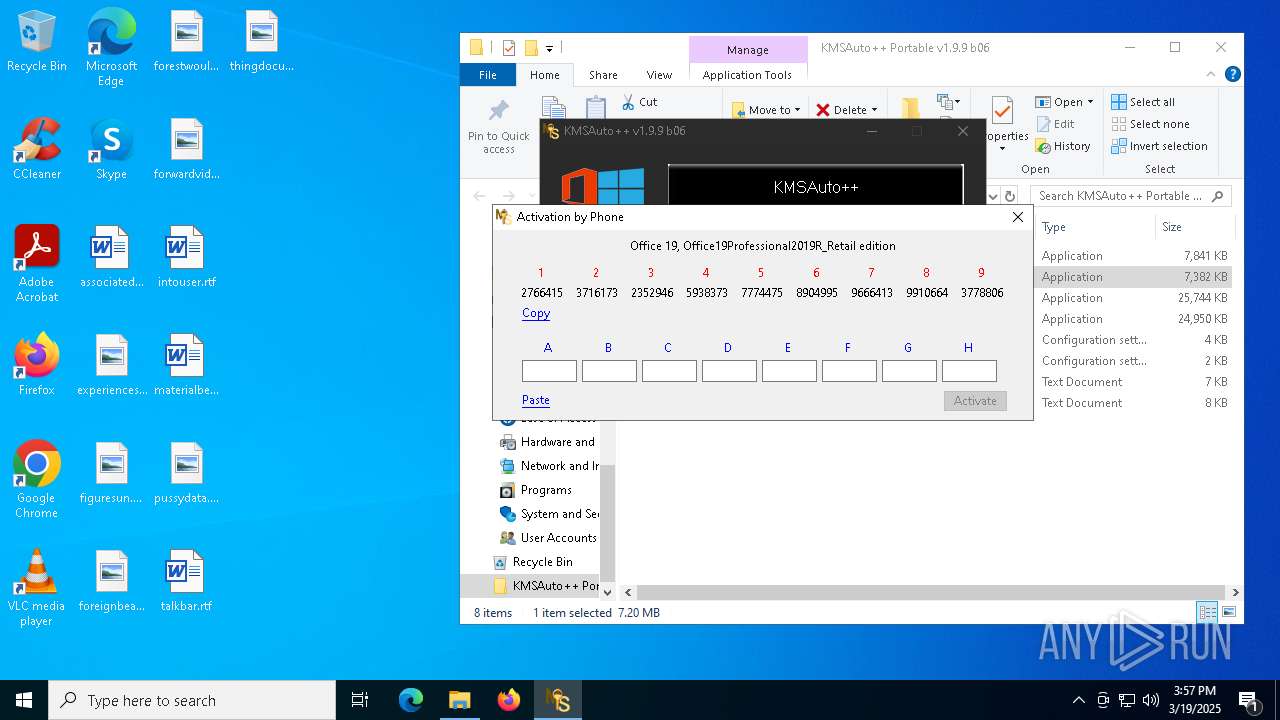Click the Windows taskbar search box
The height and width of the screenshot is (720, 1280).
point(192,700)
